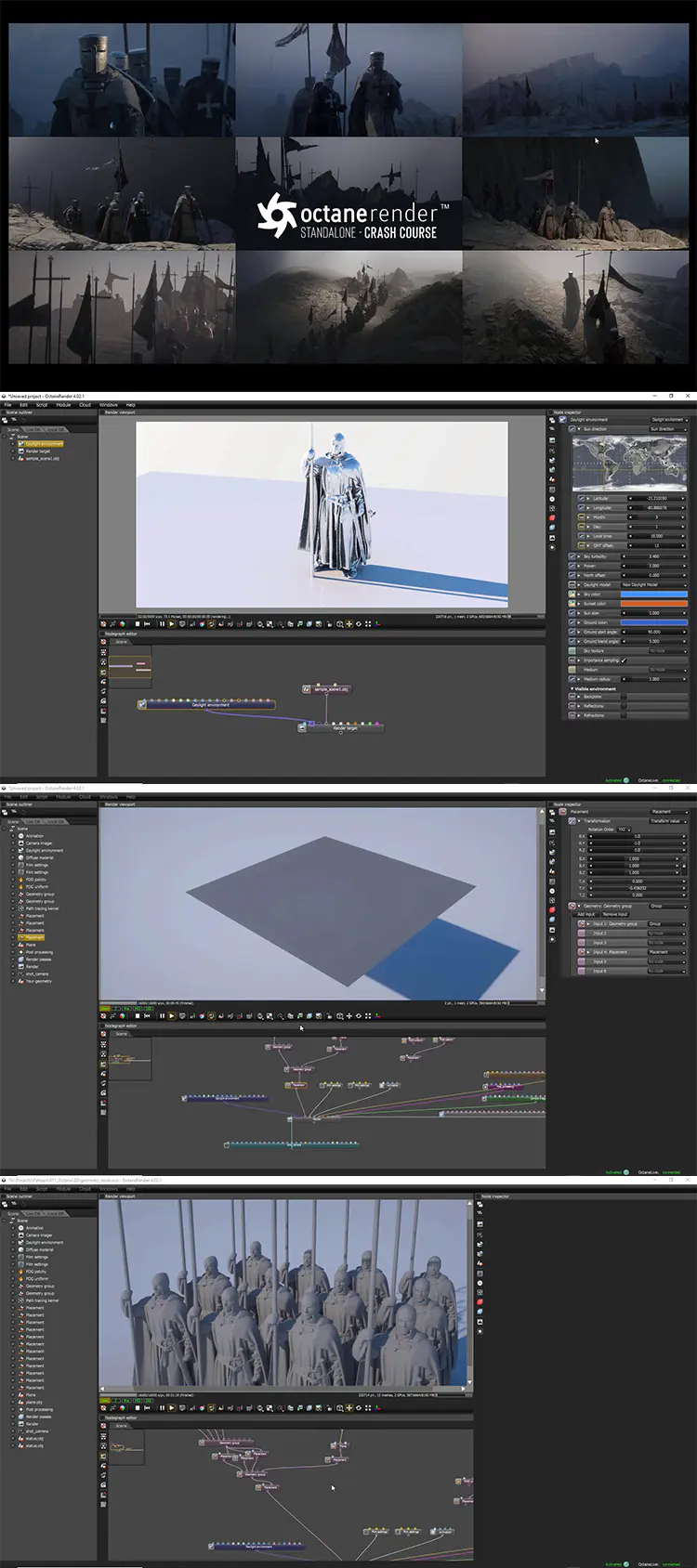Open the Sun direction type dropdown
697x1568 pixels.
668,429
